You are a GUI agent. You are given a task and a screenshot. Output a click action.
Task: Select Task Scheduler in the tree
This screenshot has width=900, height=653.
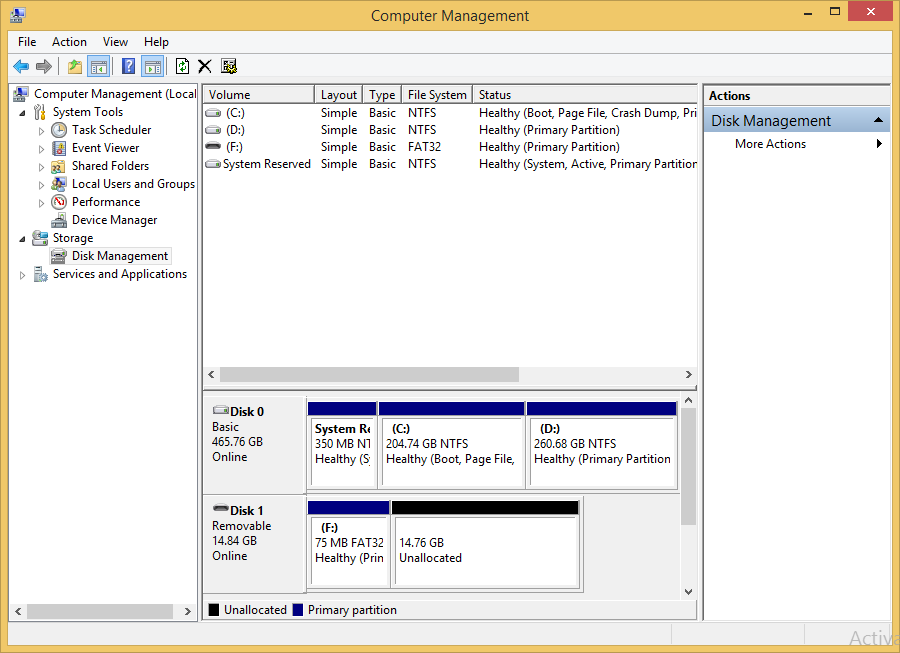point(111,130)
